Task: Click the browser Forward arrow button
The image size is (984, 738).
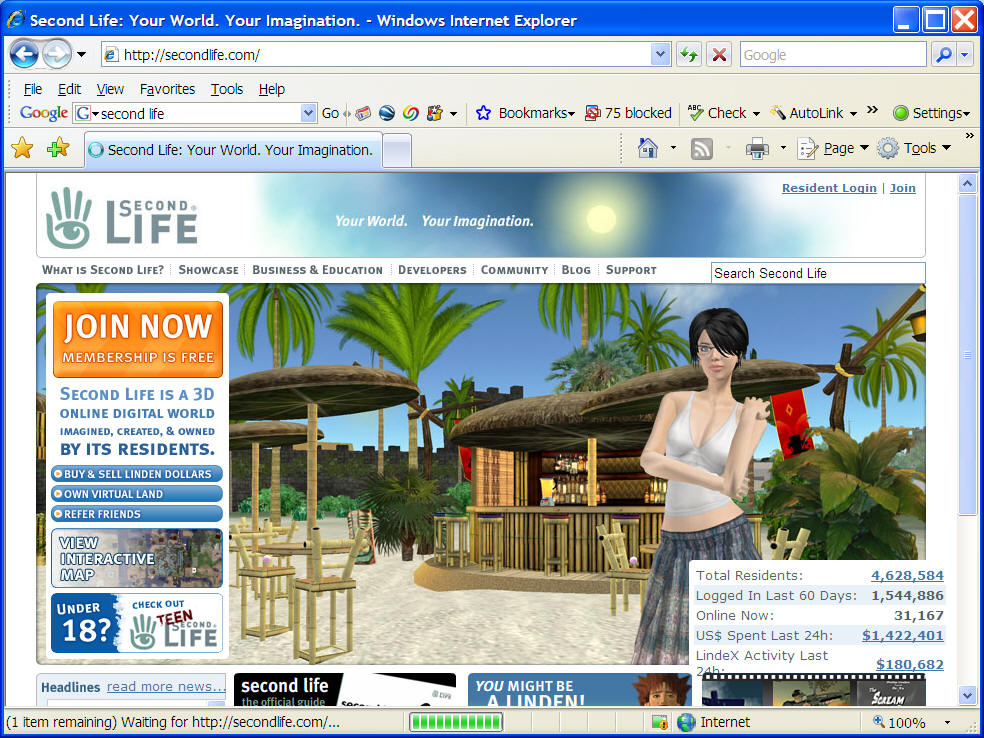Action: pos(57,54)
